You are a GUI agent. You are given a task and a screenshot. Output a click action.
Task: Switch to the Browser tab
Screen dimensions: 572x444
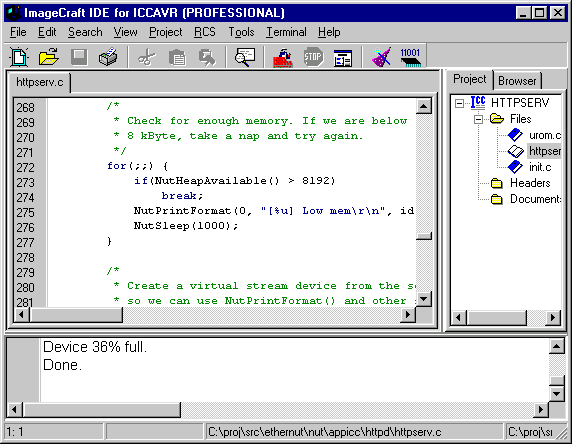click(517, 81)
